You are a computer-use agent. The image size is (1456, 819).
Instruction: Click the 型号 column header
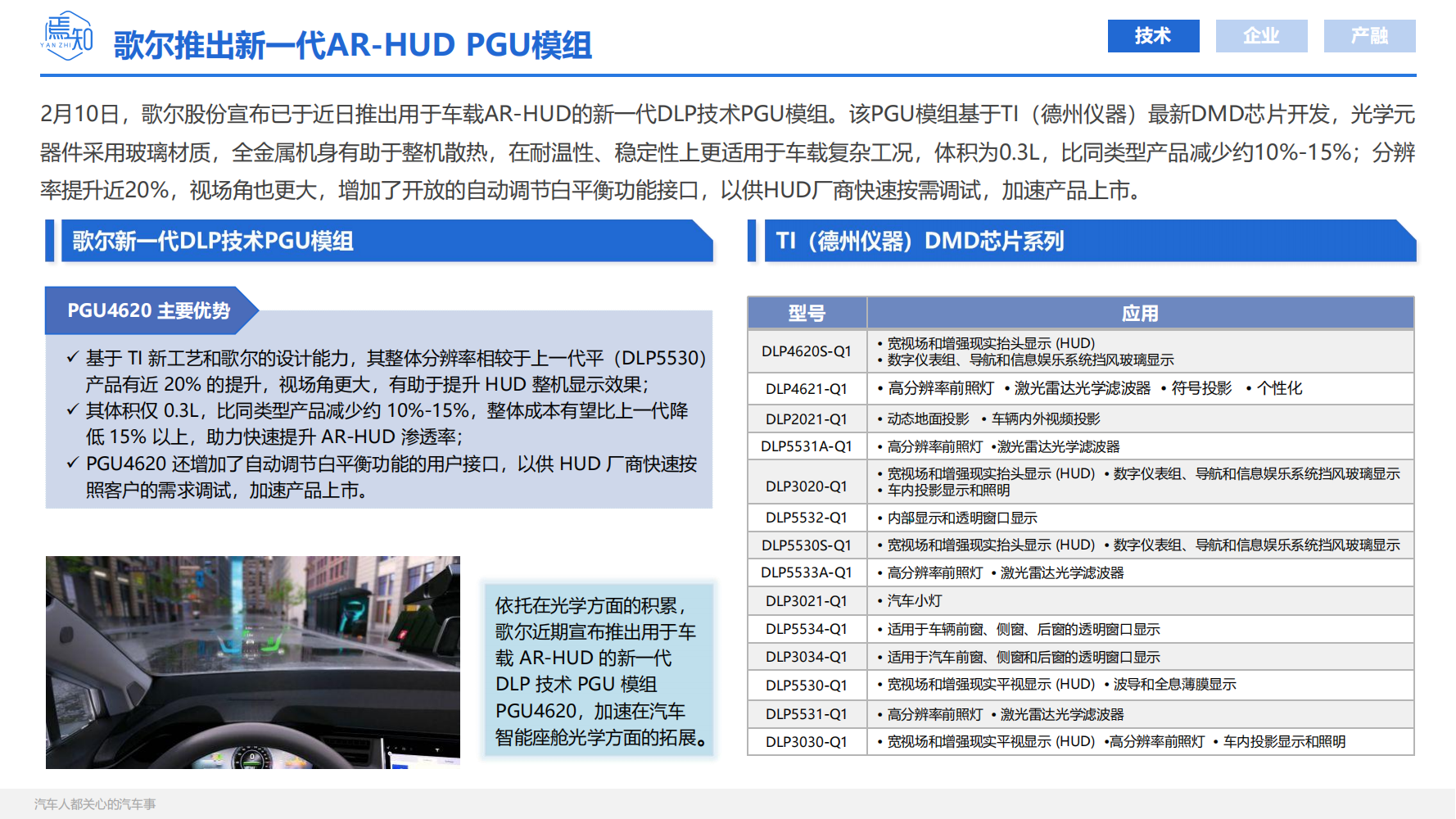click(x=807, y=313)
